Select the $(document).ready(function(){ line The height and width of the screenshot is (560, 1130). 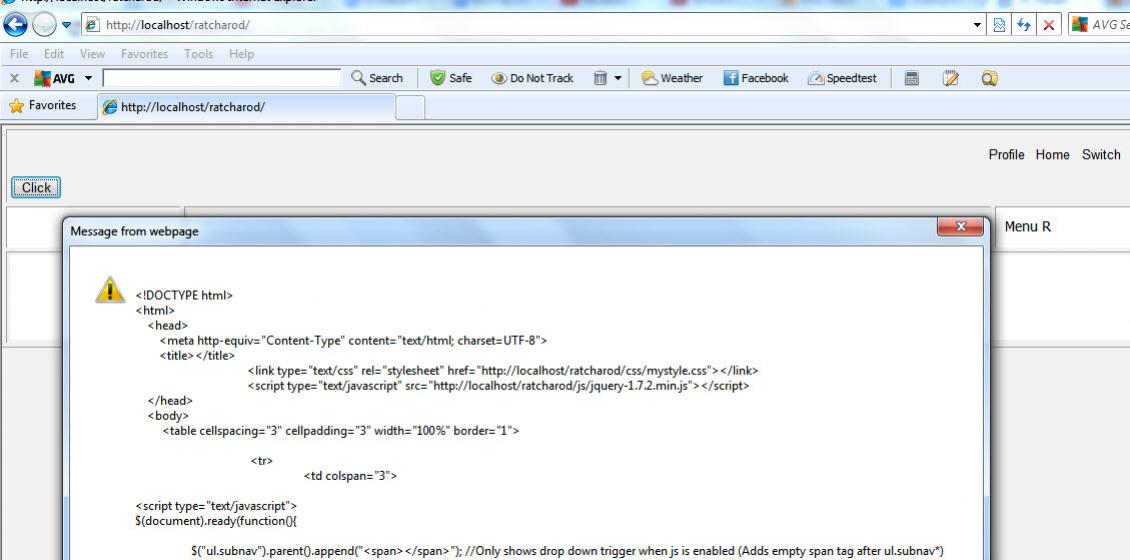coord(216,520)
